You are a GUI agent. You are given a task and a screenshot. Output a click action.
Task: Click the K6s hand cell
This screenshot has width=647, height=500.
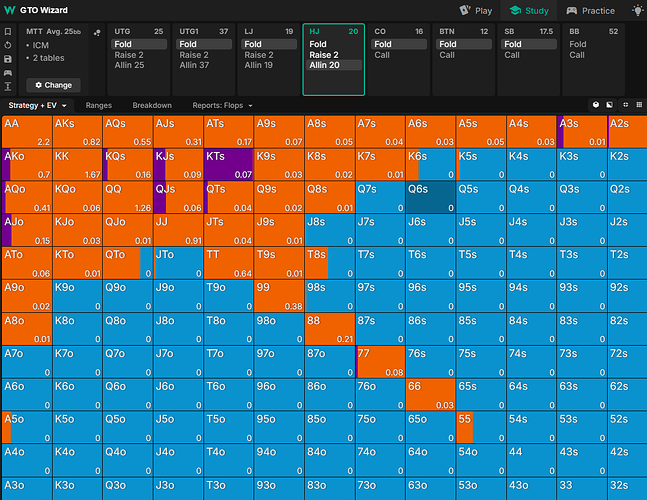tap(430, 165)
